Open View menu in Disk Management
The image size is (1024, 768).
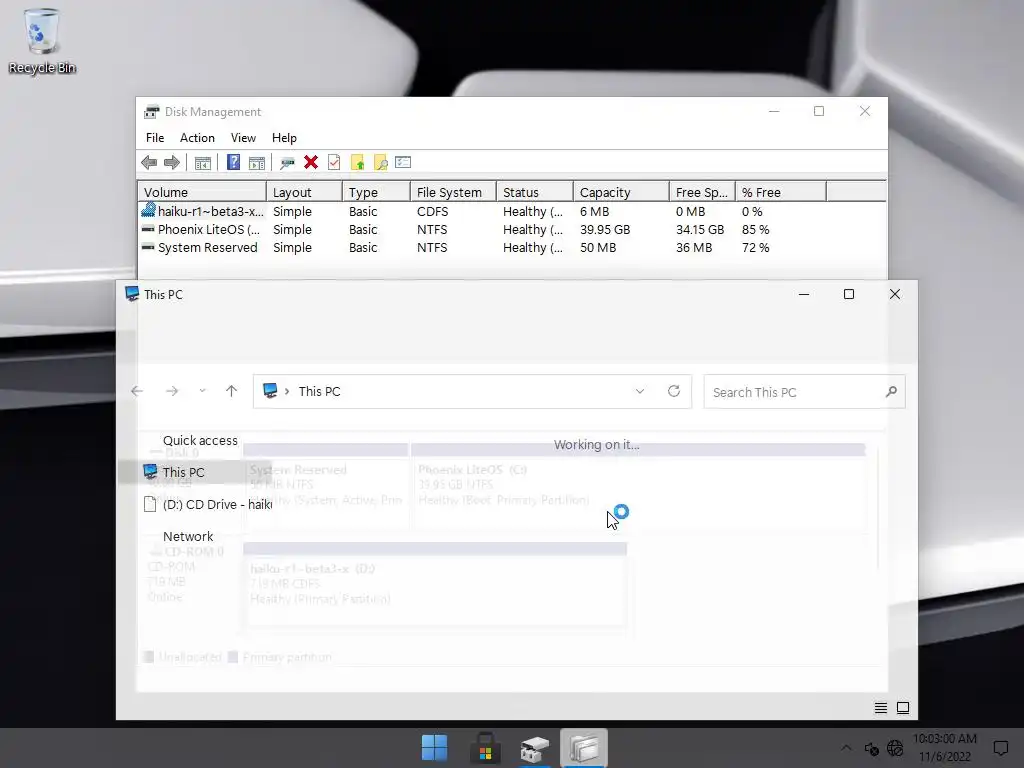243,138
